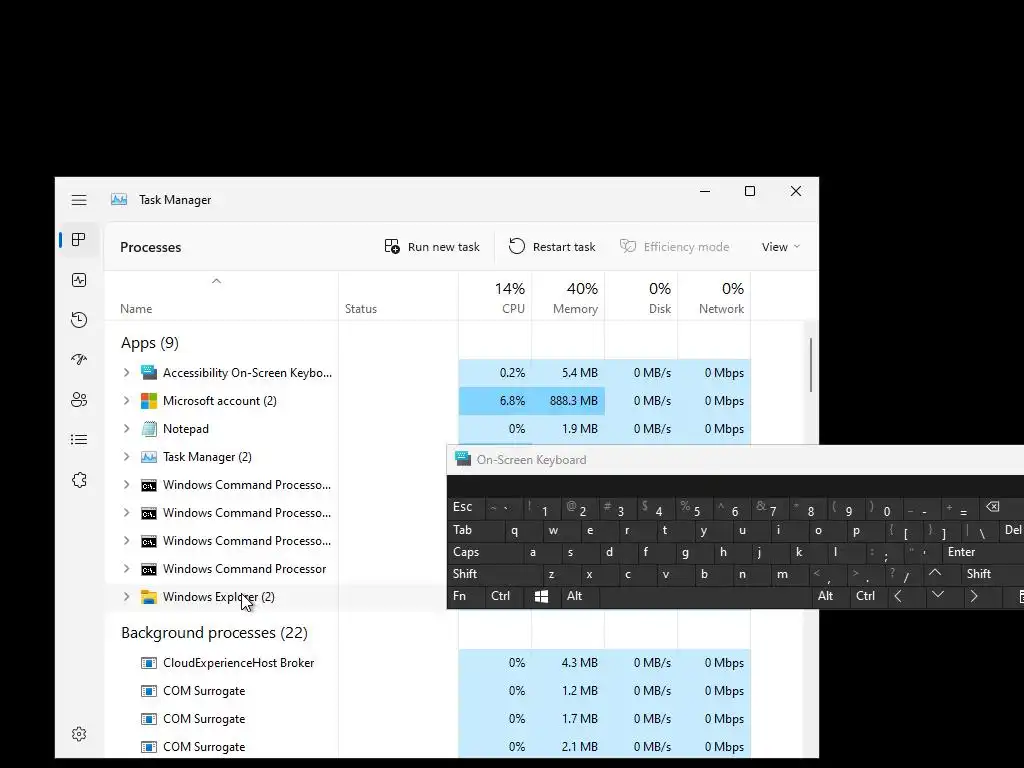Screen dimensions: 1024x768
Task: Toggle the left Alt key on keyboard
Action: tap(579, 596)
